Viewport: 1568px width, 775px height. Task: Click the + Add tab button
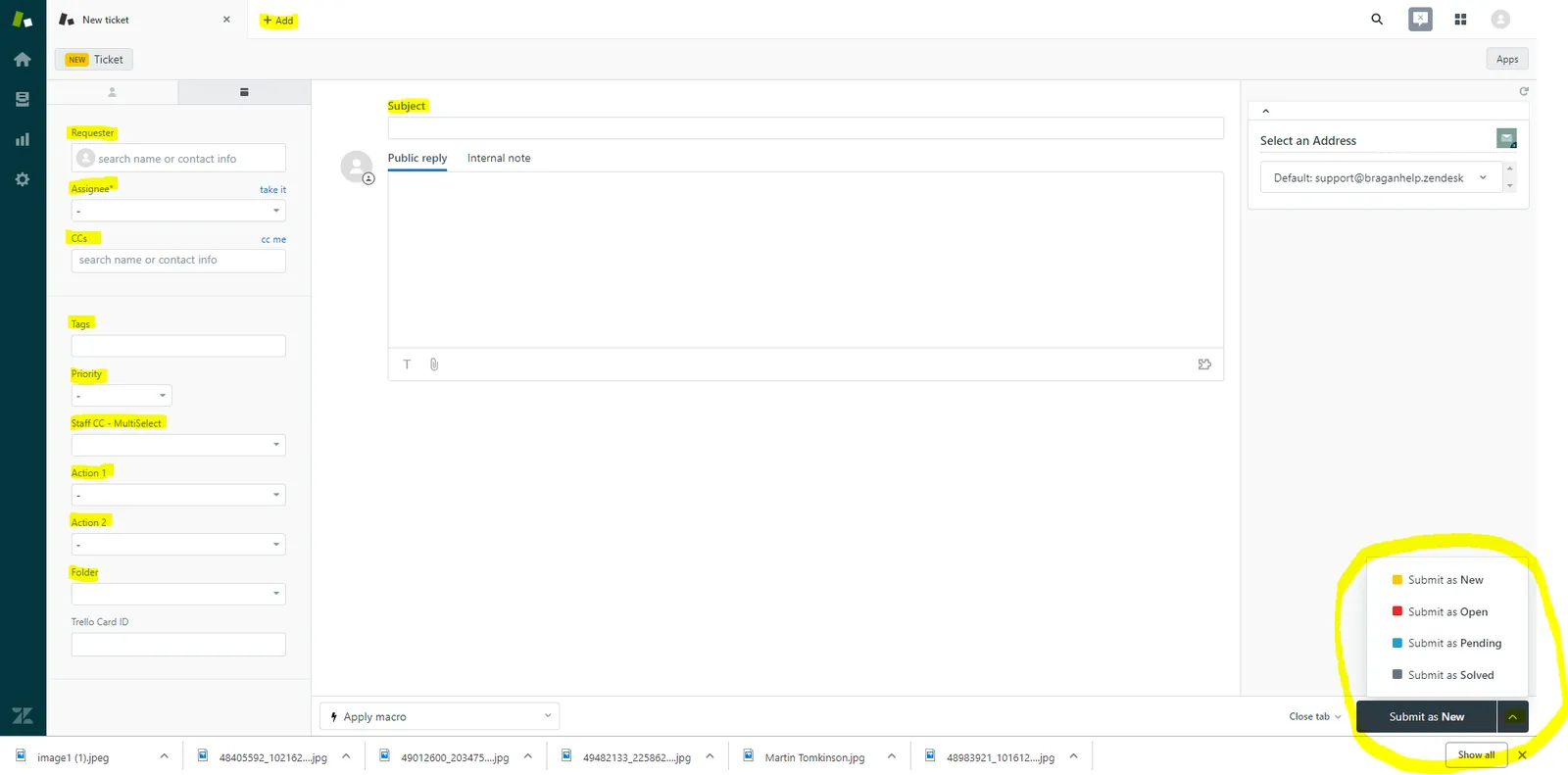click(278, 21)
